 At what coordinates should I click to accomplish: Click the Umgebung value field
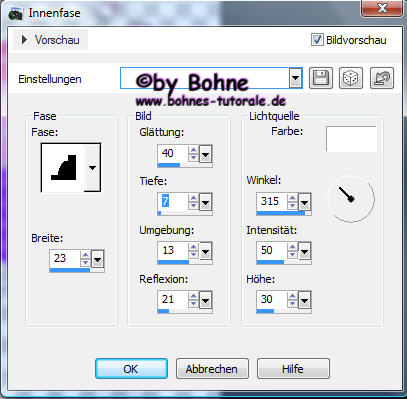173,251
